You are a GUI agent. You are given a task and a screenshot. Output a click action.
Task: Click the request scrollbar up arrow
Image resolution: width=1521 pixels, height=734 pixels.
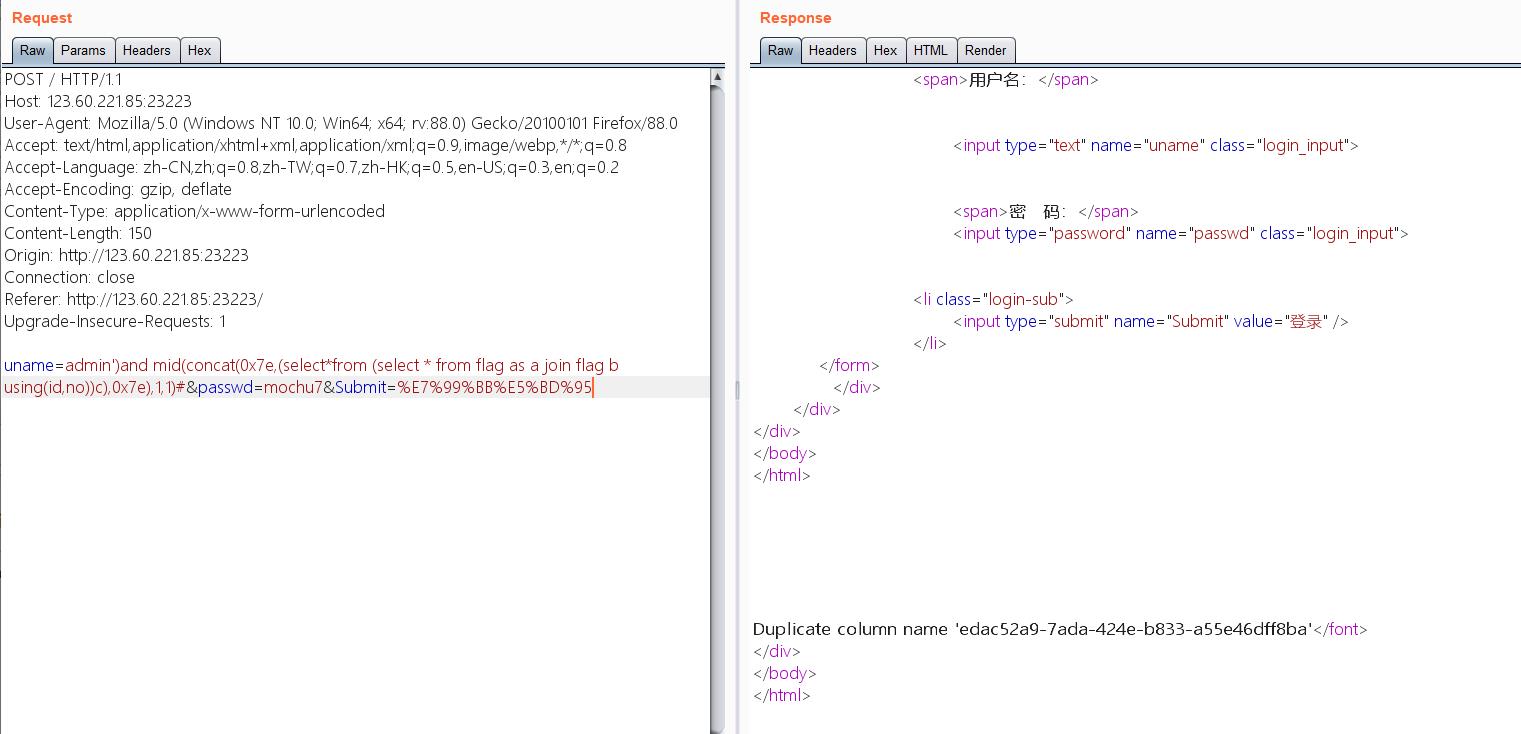click(717, 77)
